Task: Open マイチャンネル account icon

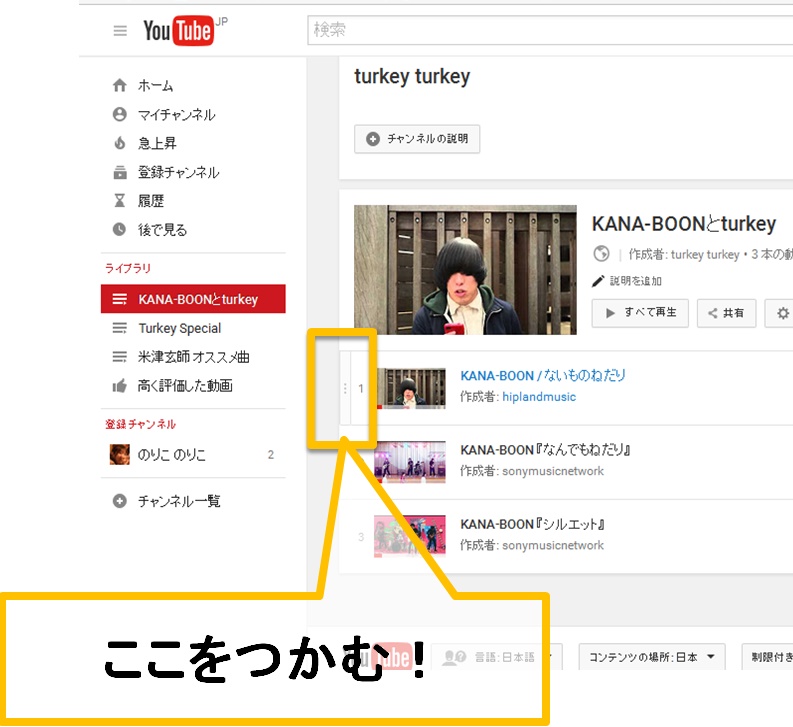Action: 119,114
